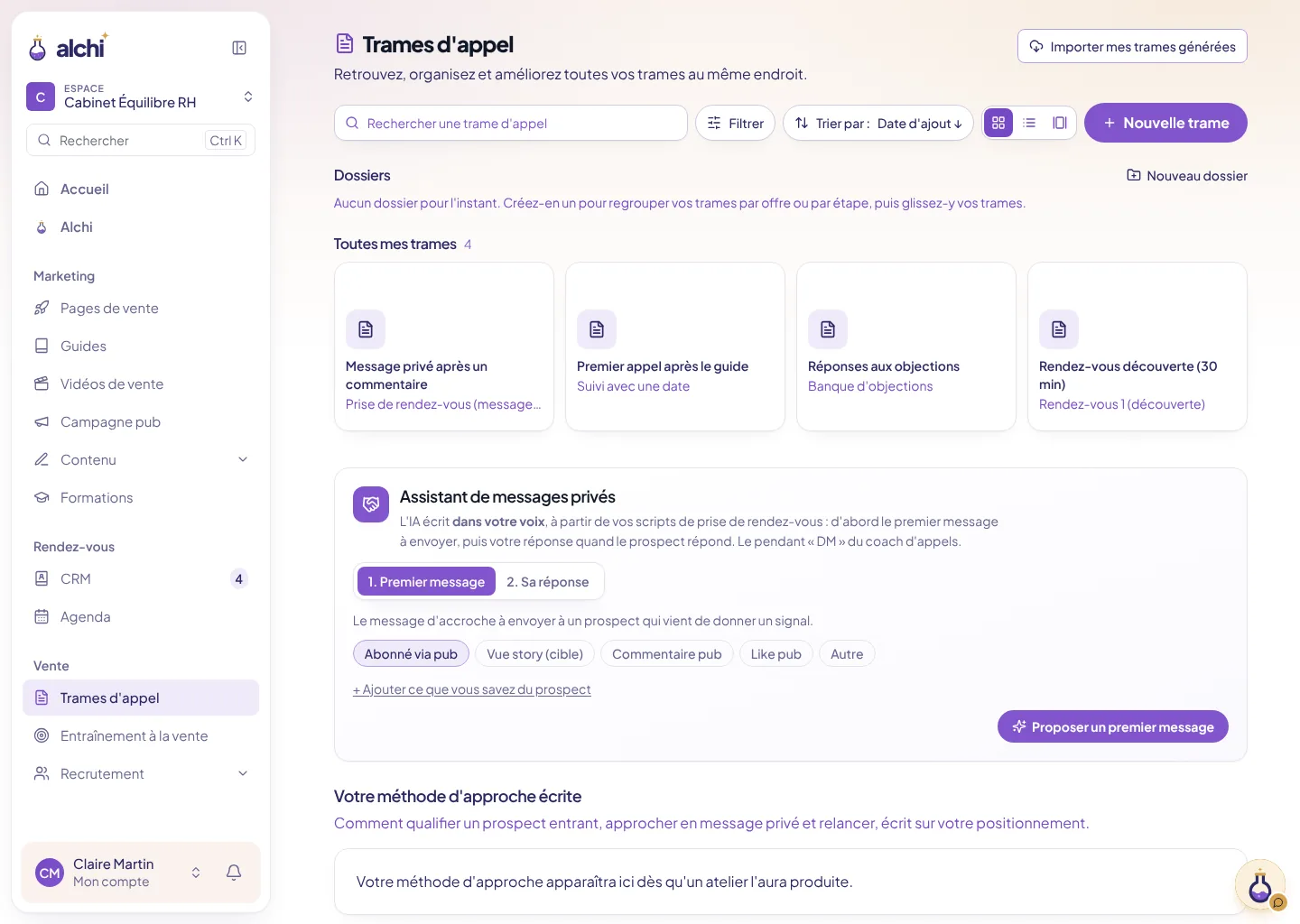Select the 1. Premier message tab
This screenshot has width=1300, height=924.
pyautogui.click(x=426, y=581)
